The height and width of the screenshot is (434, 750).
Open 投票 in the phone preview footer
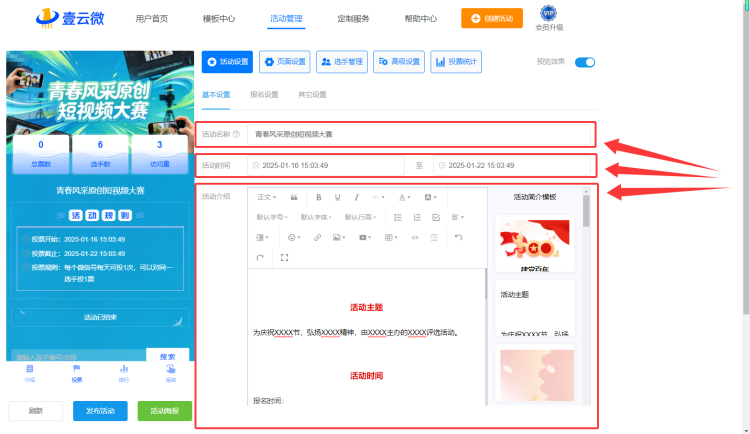(x=77, y=373)
